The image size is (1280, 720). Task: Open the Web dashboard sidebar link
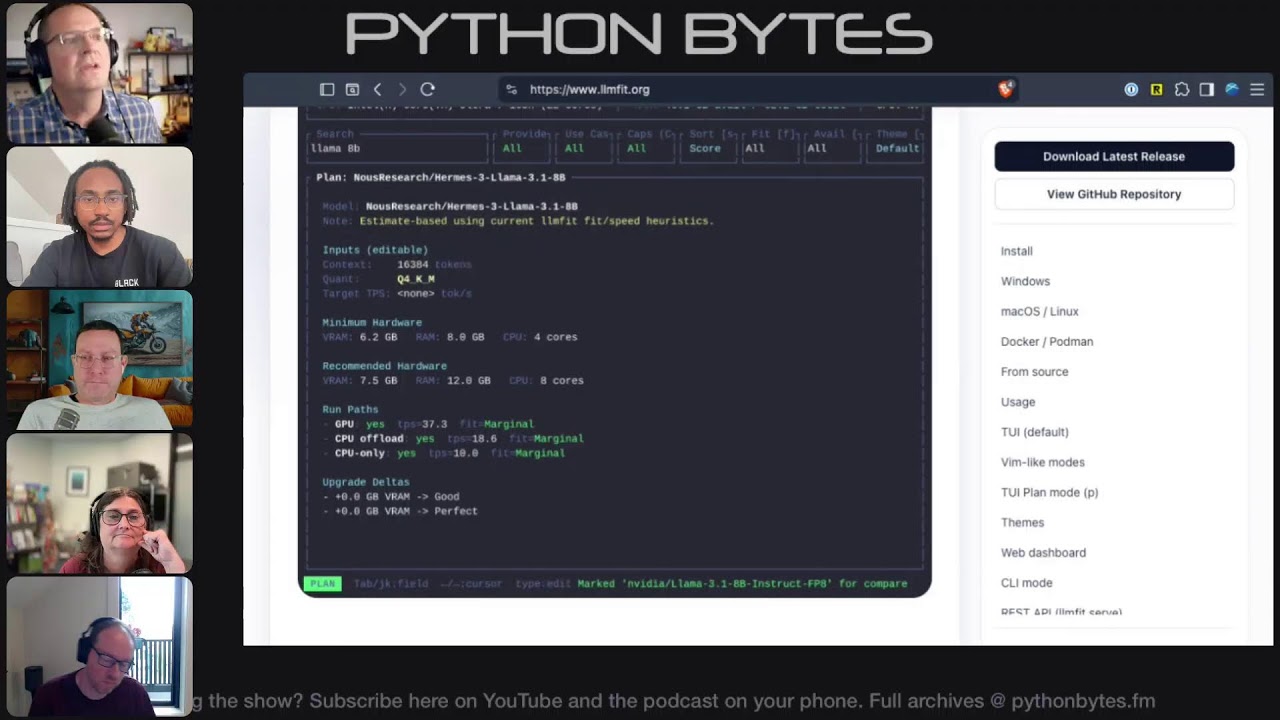click(1043, 552)
